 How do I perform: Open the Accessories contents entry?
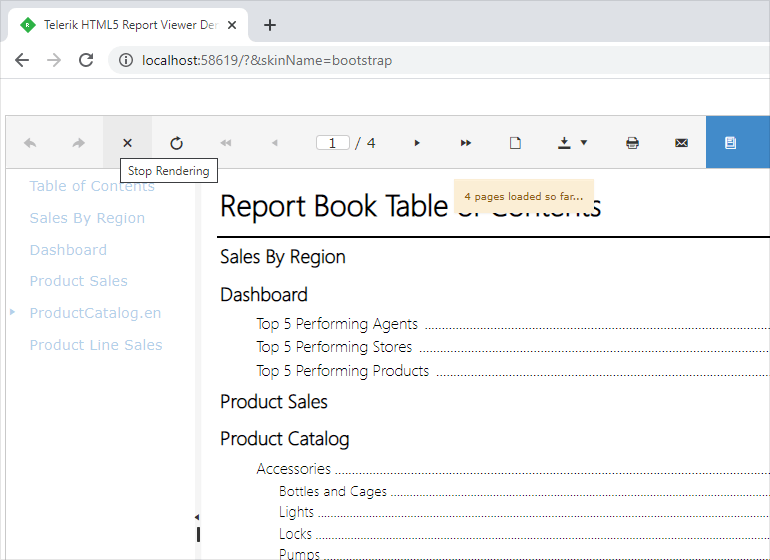tap(294, 469)
